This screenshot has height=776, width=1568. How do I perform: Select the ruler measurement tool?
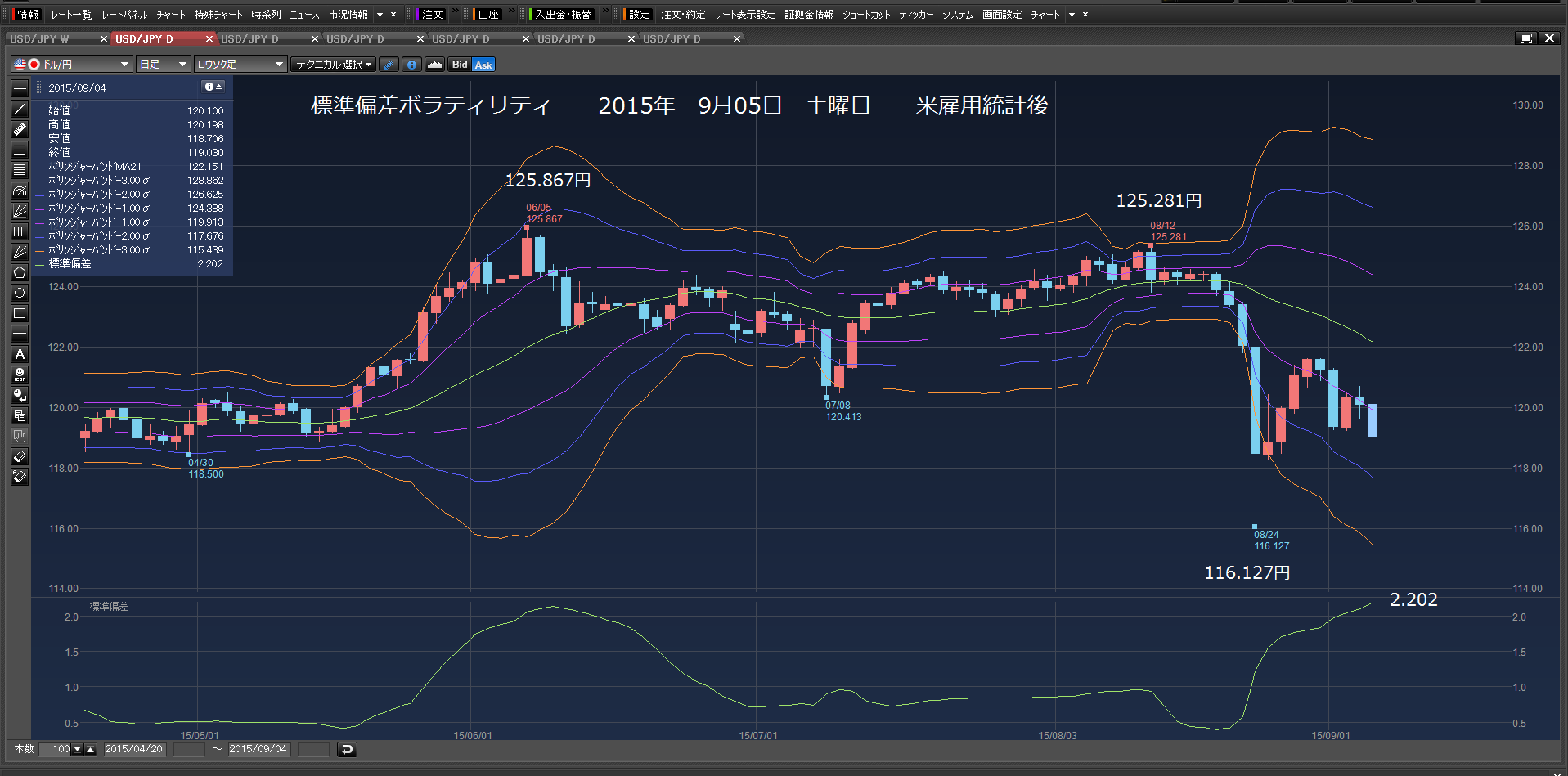point(20,129)
